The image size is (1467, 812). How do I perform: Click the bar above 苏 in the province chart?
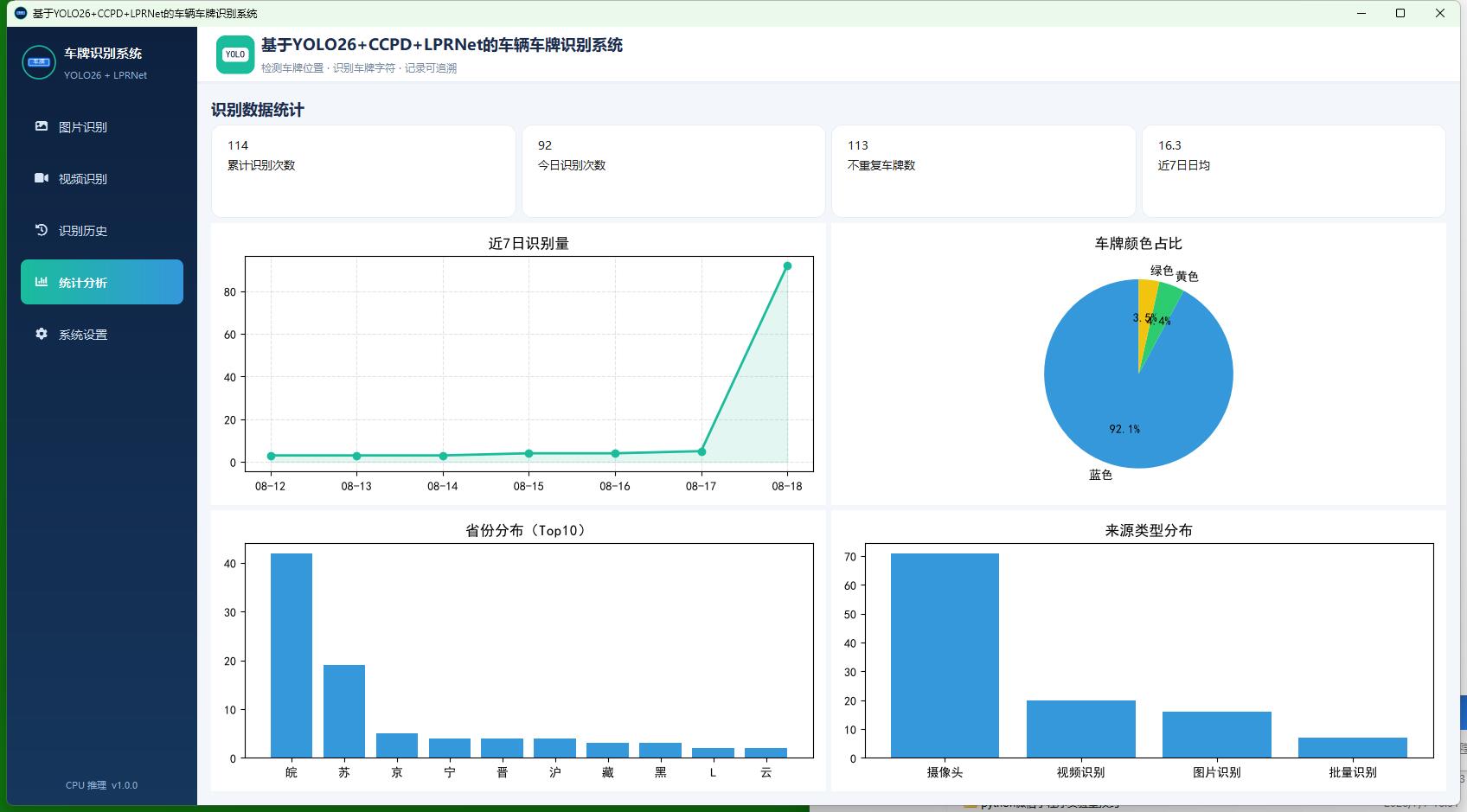(344, 712)
